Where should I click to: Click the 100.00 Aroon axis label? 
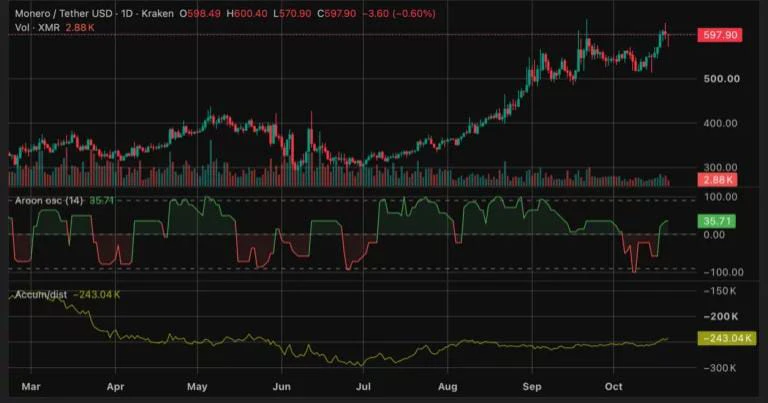coord(720,197)
